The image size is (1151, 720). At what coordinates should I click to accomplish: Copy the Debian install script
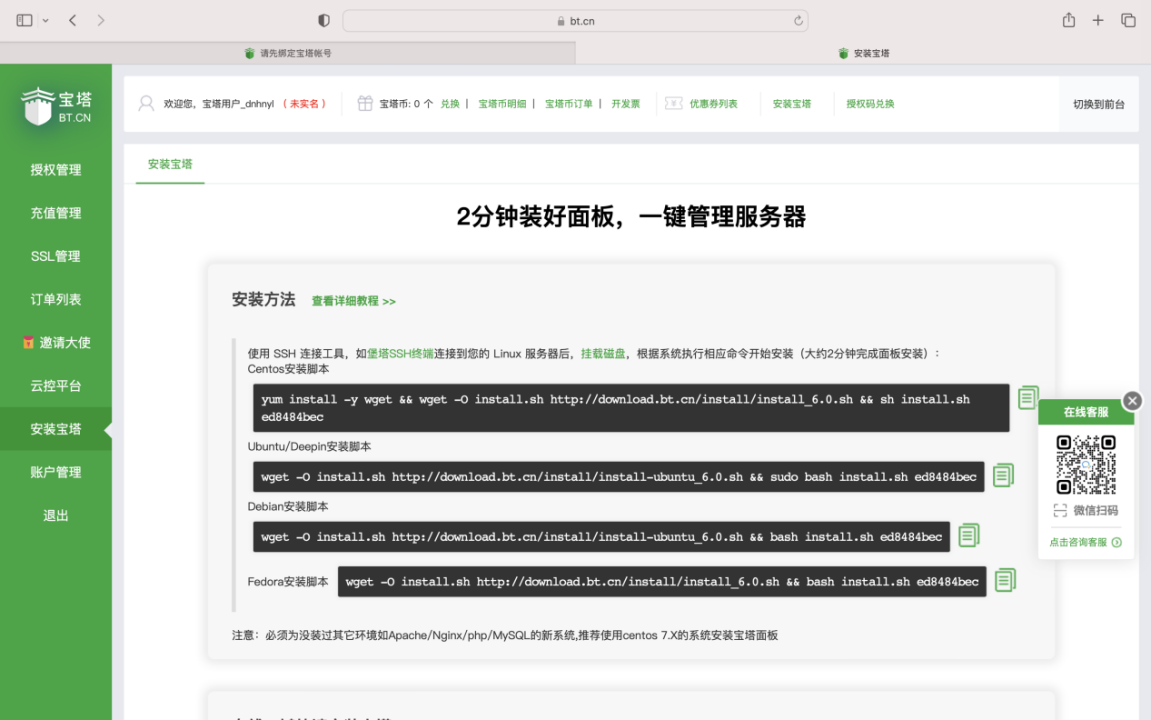click(x=968, y=535)
